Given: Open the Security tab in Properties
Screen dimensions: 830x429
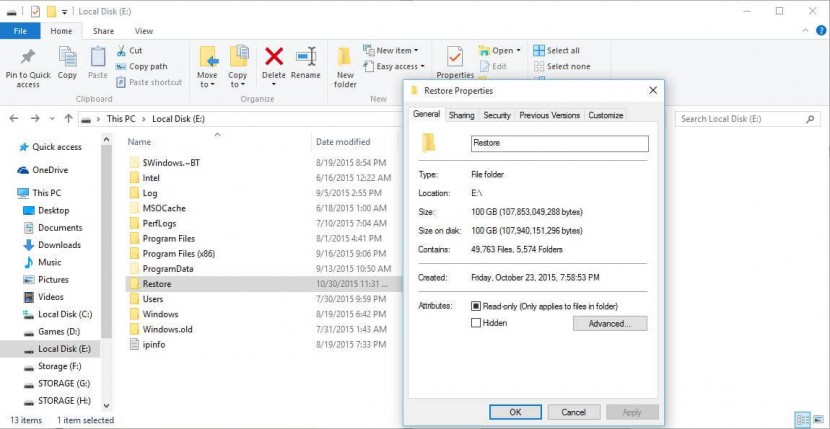Looking at the screenshot, I should pyautogui.click(x=497, y=115).
